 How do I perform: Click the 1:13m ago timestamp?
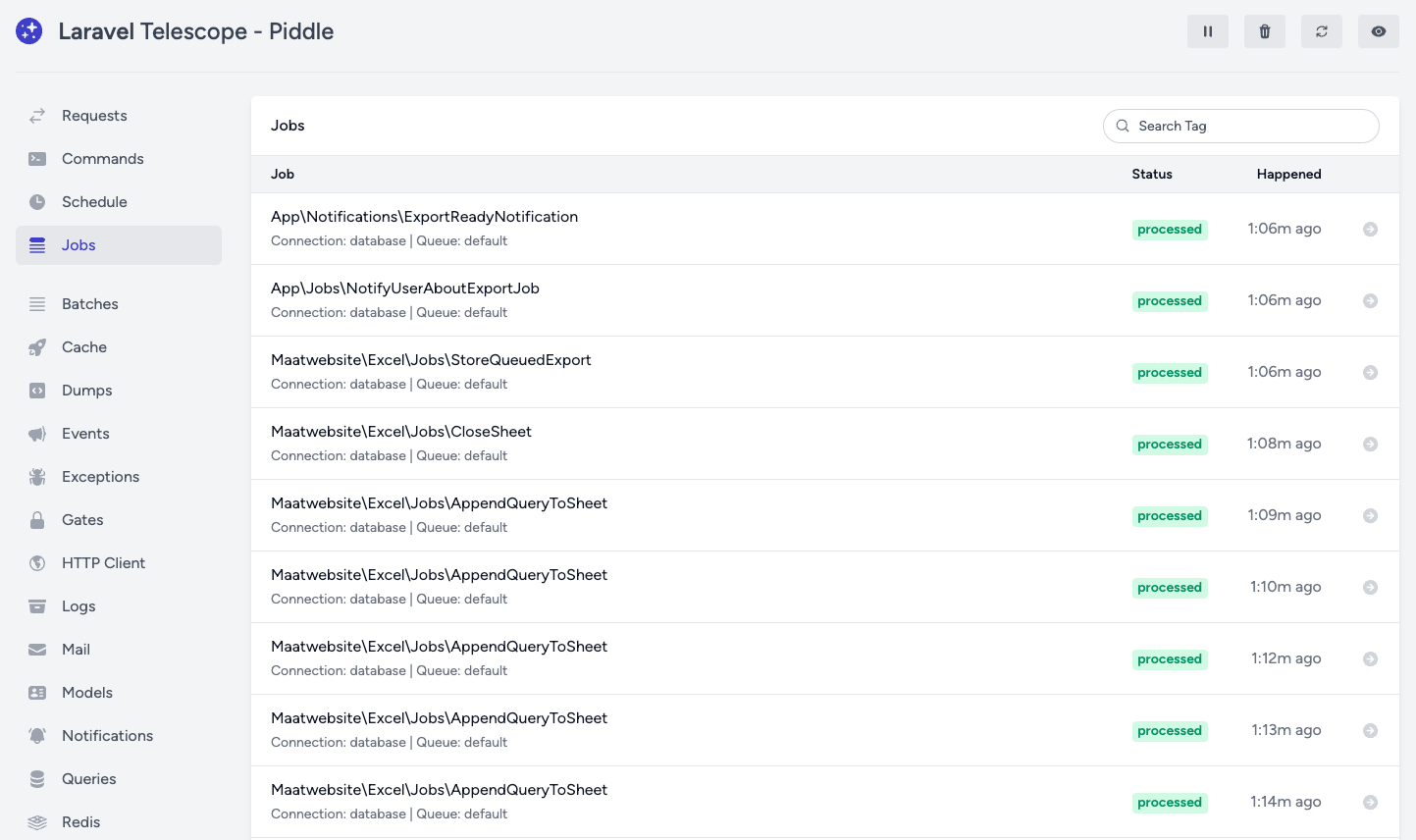tap(1285, 730)
